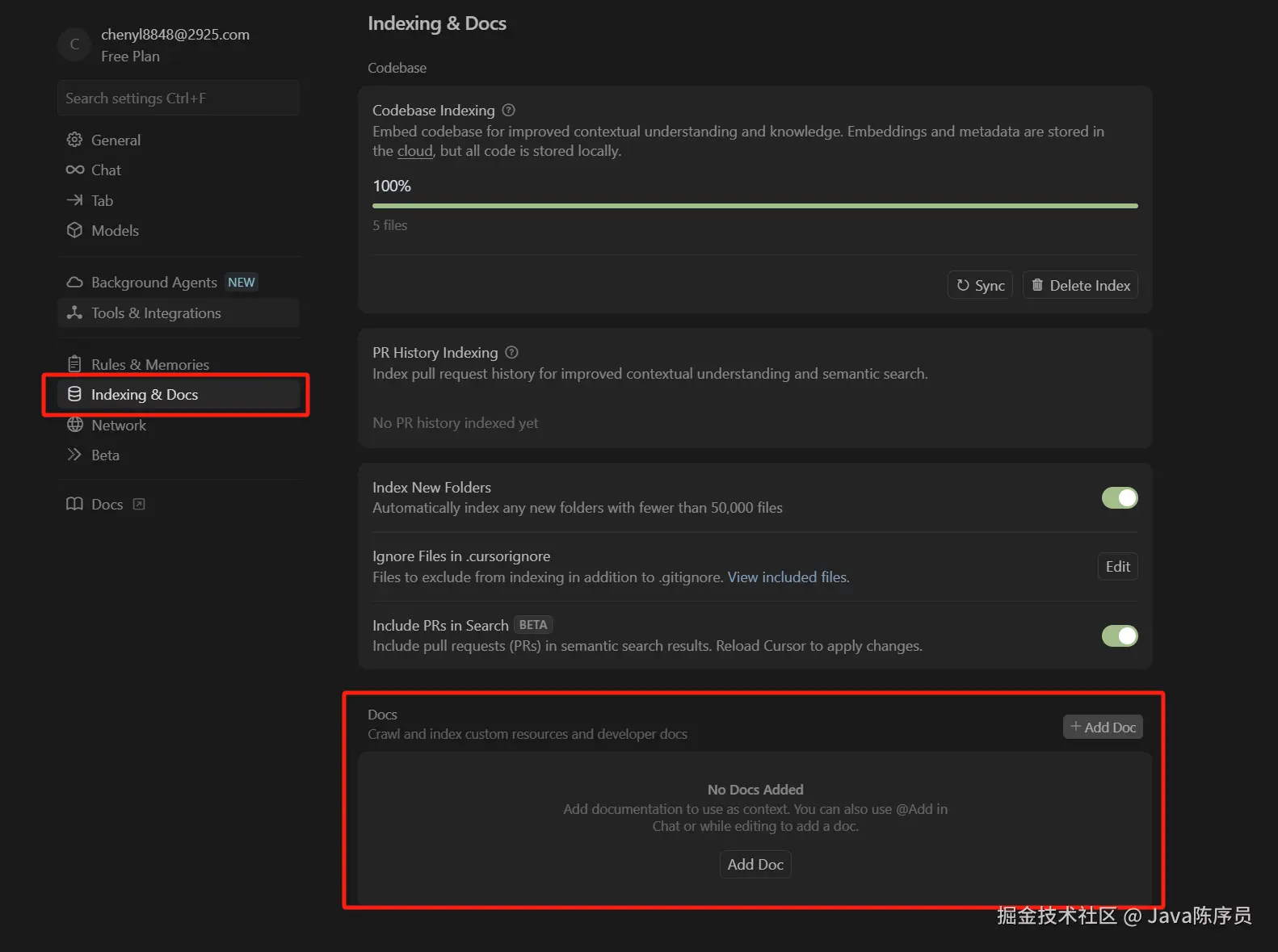Screen dimensions: 1278x952
Task: Click the Add Doc button under No Docs Added
Action: [x=755, y=864]
